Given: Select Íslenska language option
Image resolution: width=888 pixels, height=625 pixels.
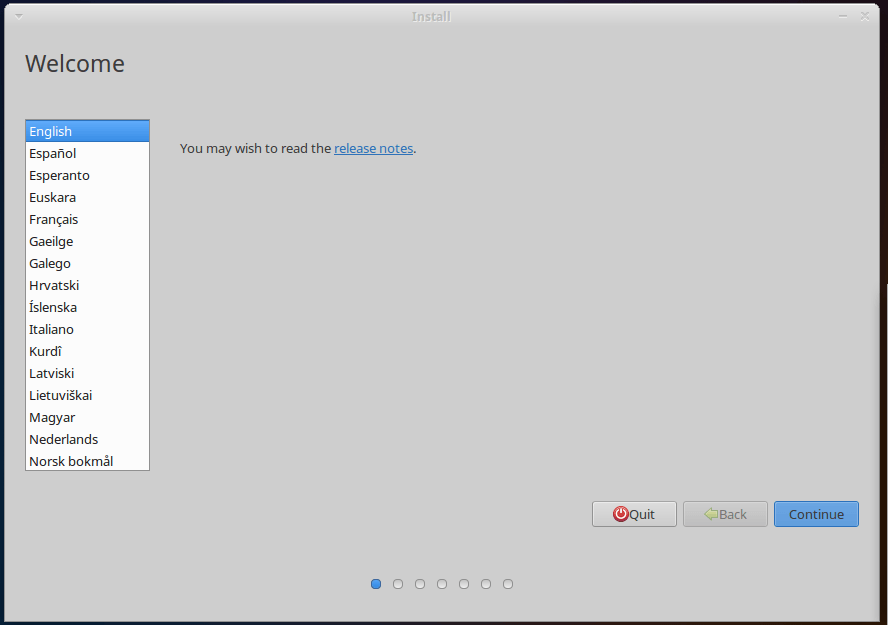Looking at the screenshot, I should point(87,307).
